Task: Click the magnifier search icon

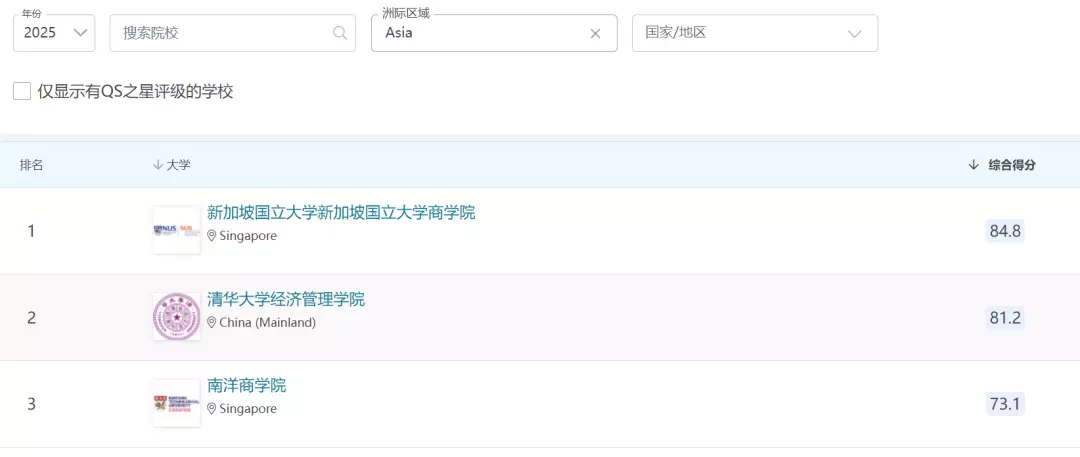Action: 340,33
